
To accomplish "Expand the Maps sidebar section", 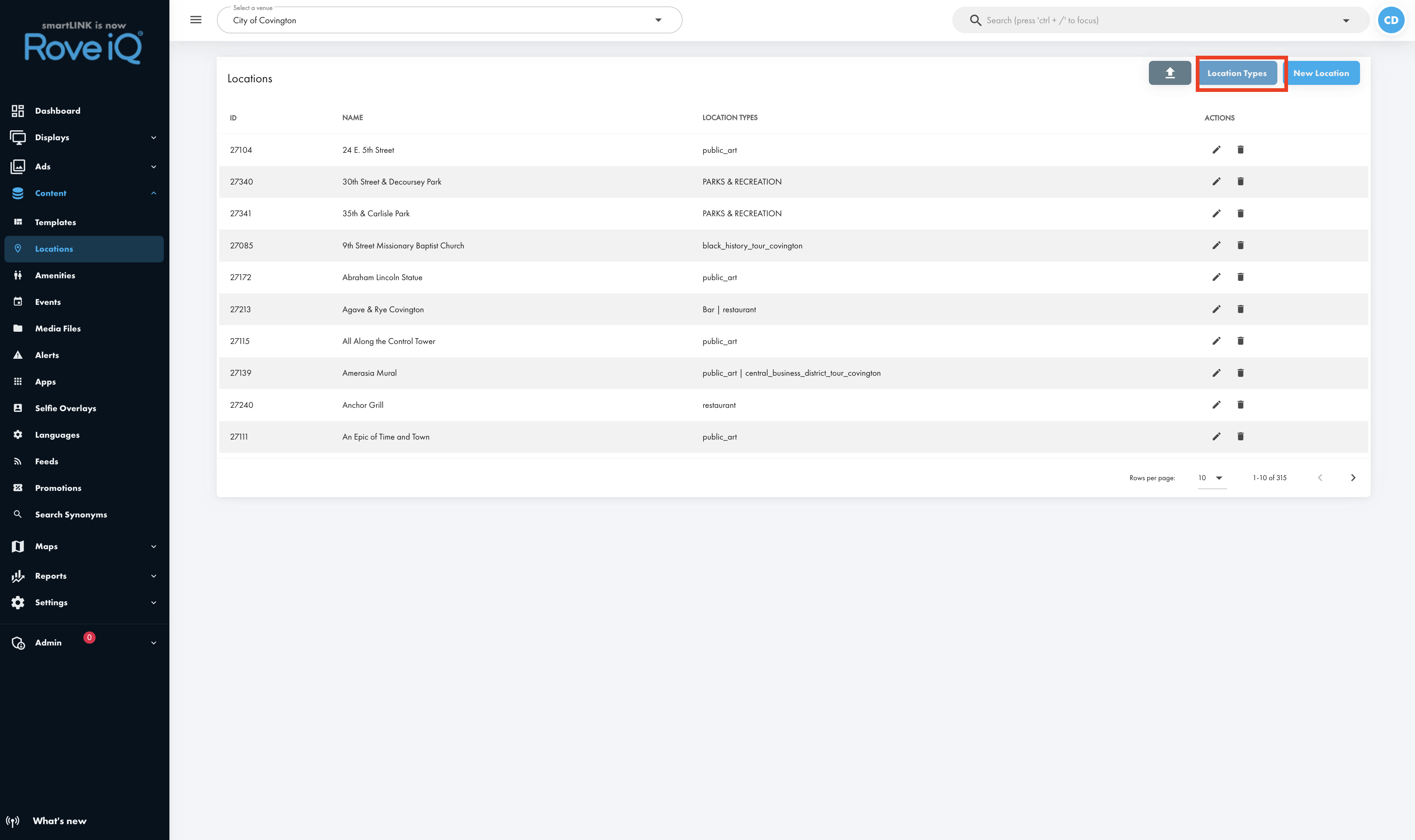I will point(84,546).
